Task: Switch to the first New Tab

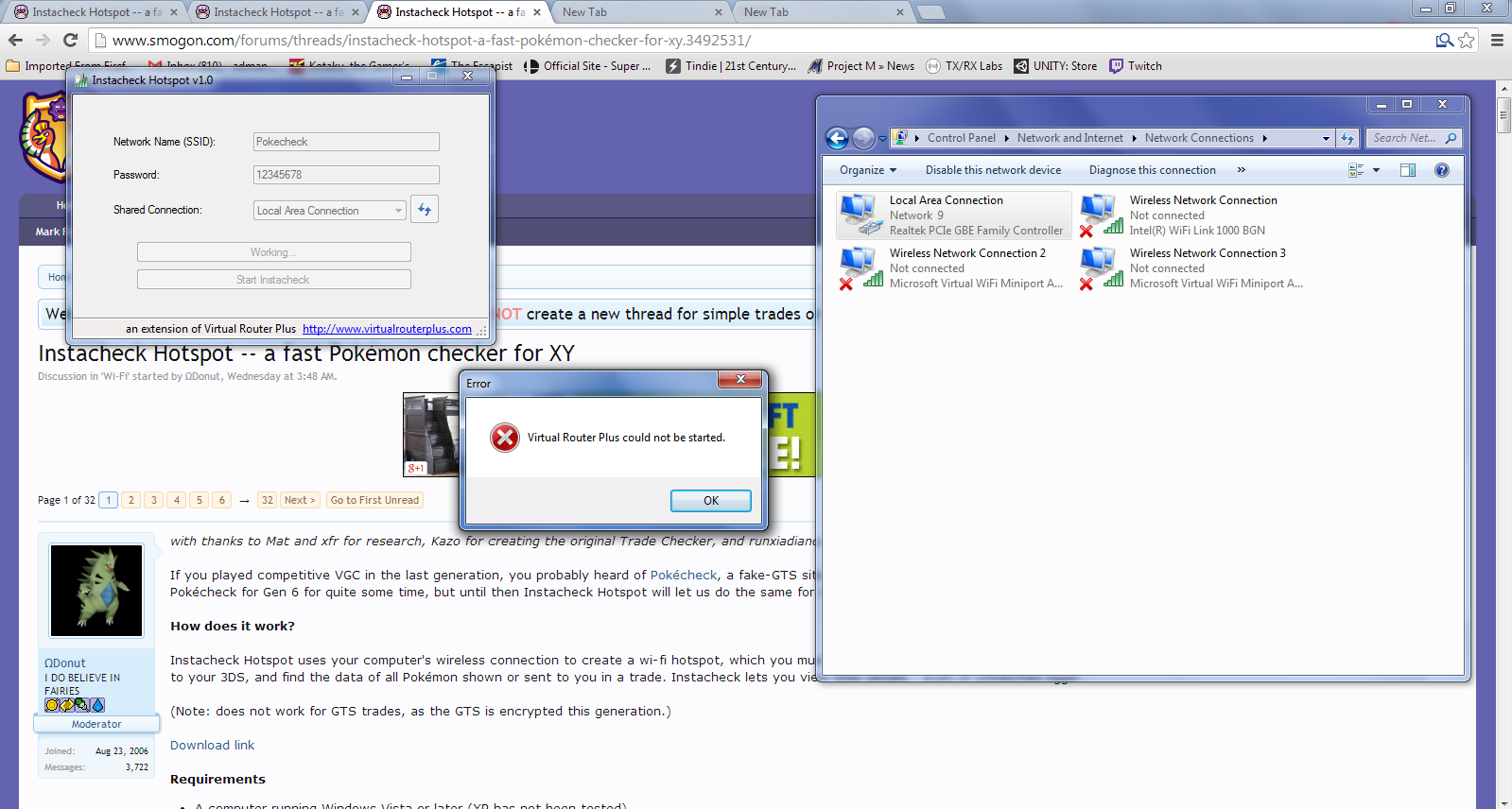Action: [640, 12]
